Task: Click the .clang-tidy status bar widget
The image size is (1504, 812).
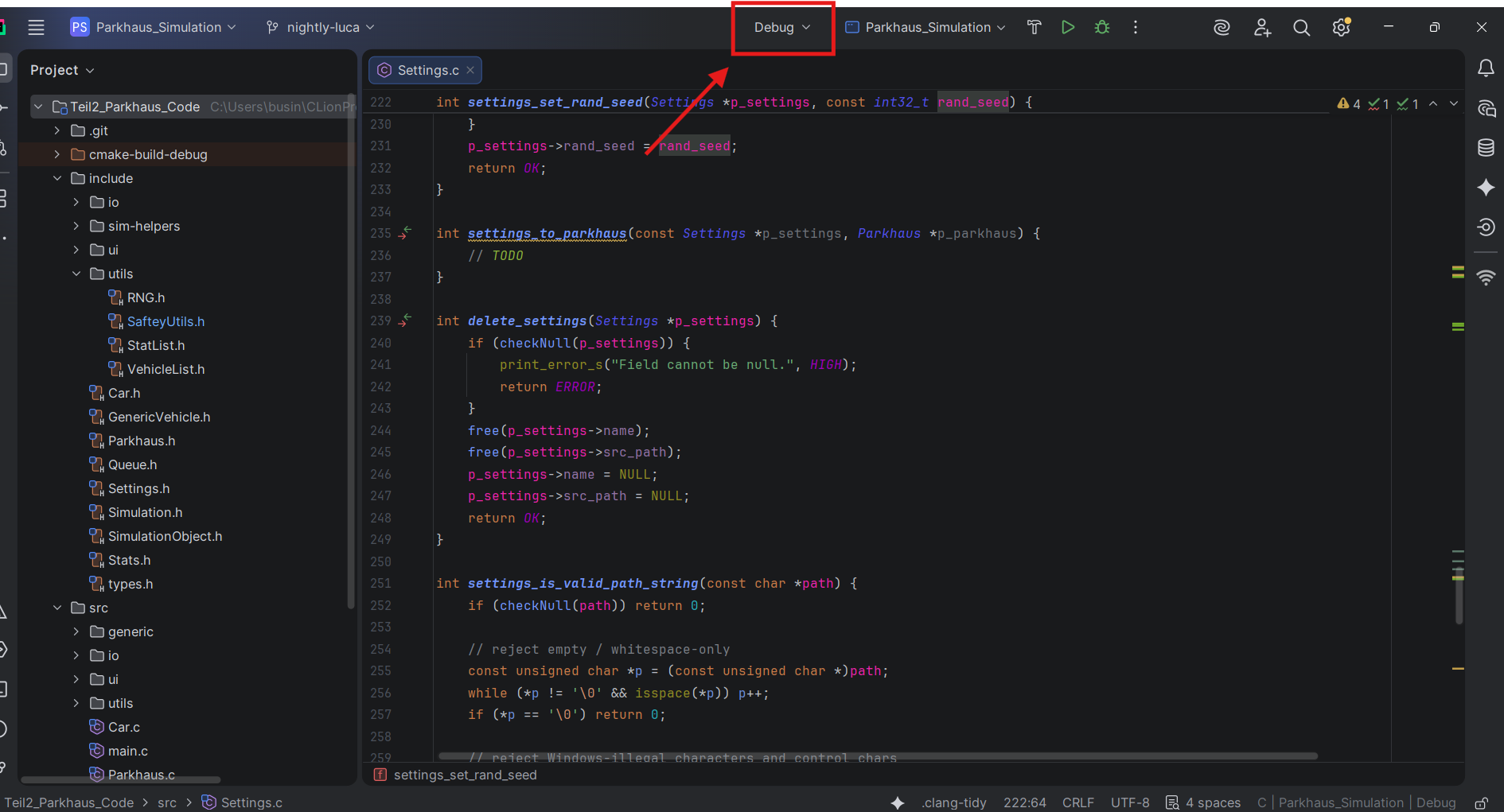Action: (954, 802)
